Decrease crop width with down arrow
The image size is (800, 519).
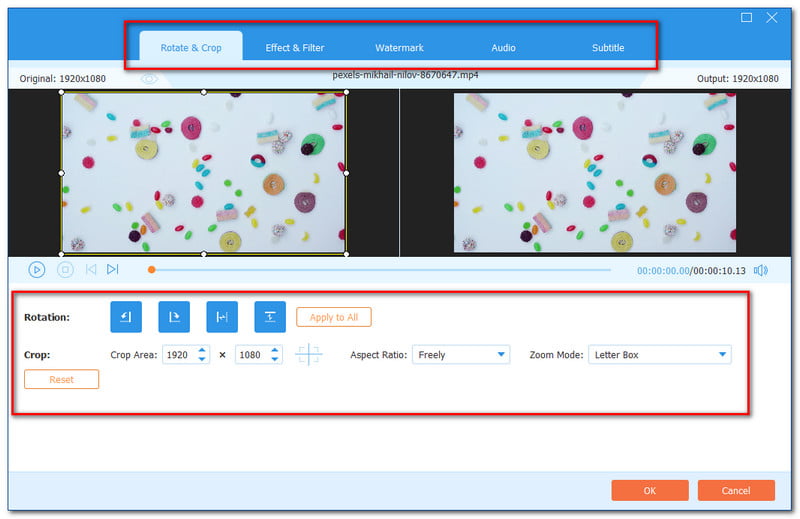point(202,359)
